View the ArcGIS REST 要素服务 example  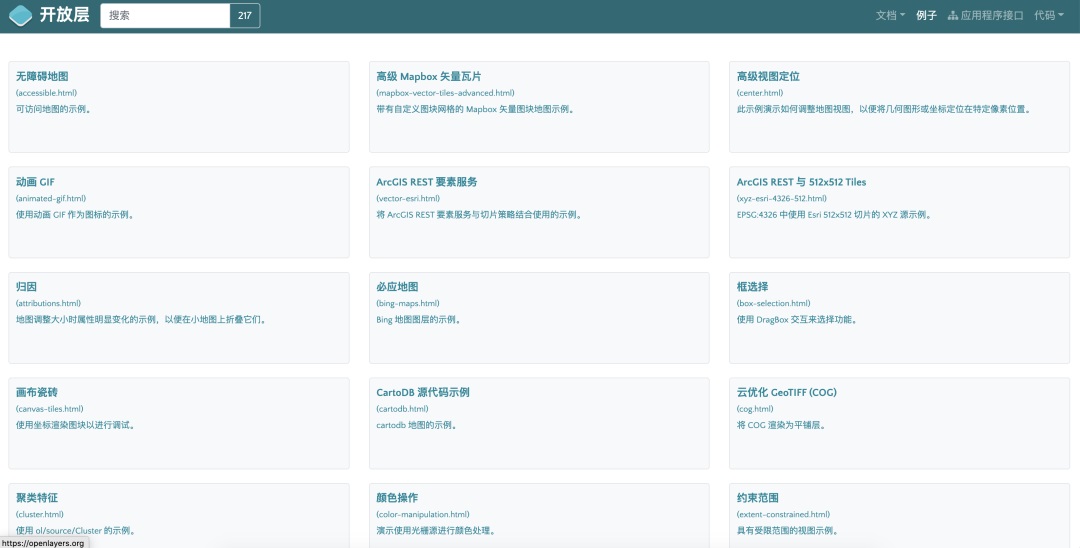[426, 182]
